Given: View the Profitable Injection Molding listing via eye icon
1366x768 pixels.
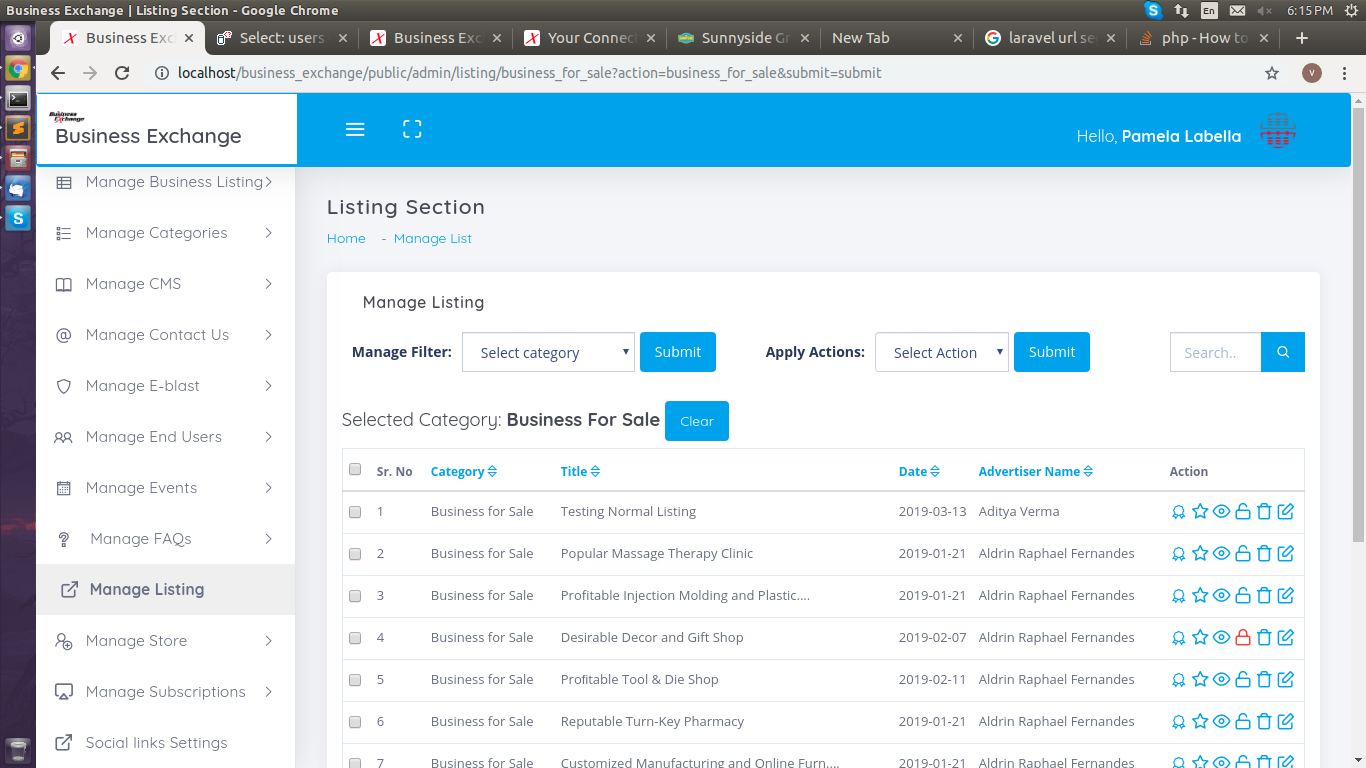Looking at the screenshot, I should point(1221,596).
